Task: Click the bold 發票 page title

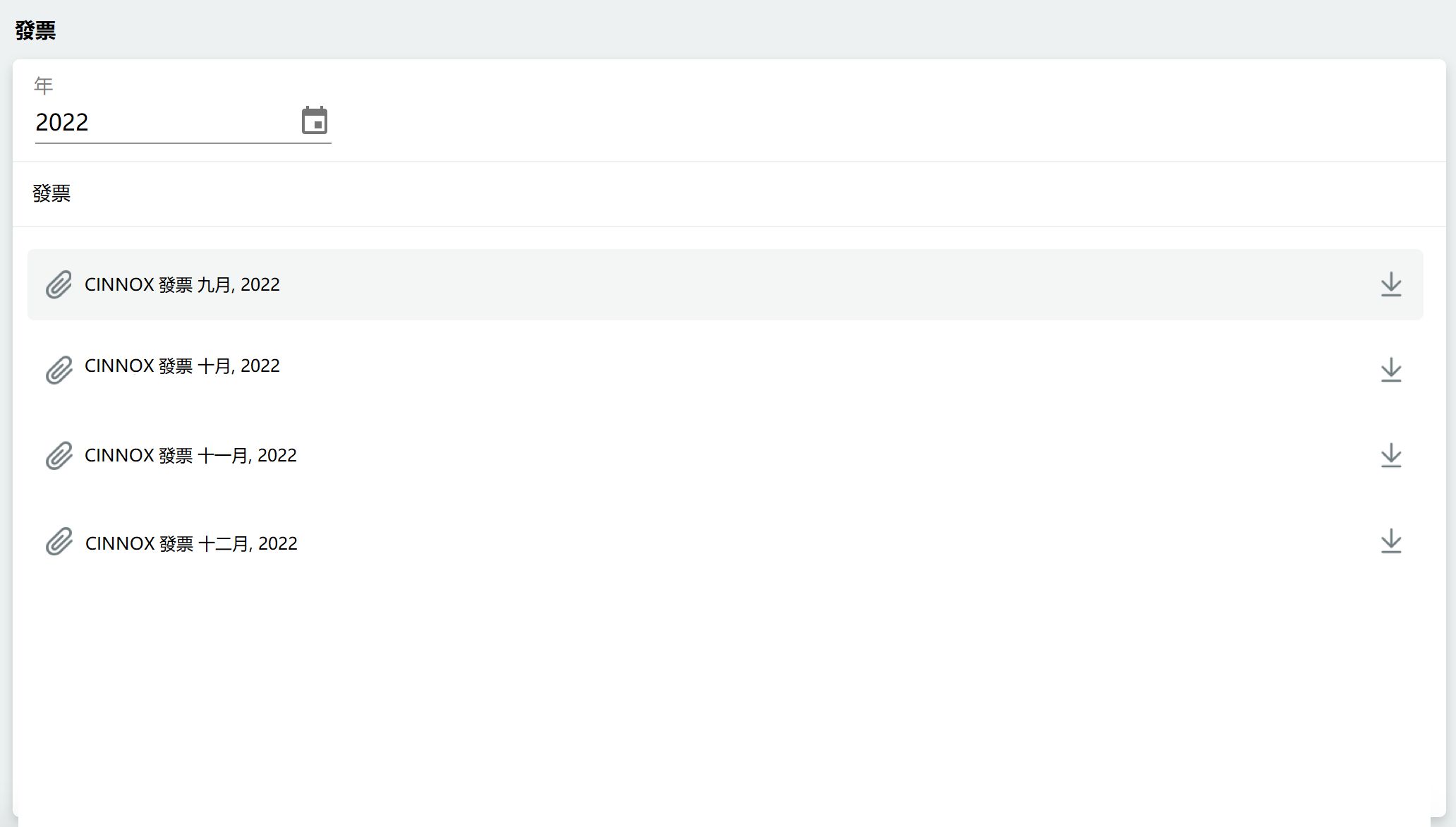Action: point(35,30)
